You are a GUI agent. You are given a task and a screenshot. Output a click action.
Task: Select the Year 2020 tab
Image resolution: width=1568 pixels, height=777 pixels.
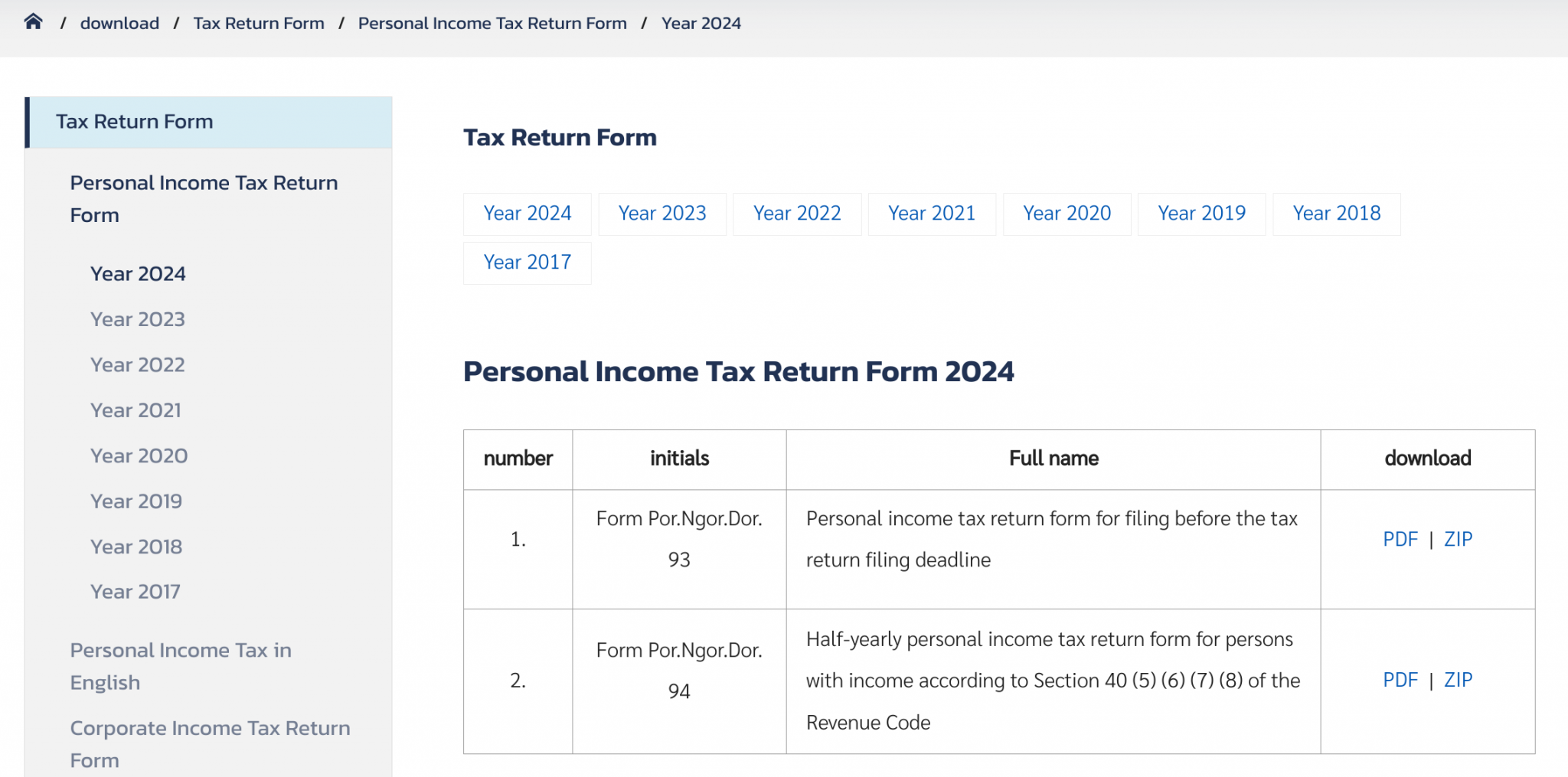click(x=1067, y=214)
